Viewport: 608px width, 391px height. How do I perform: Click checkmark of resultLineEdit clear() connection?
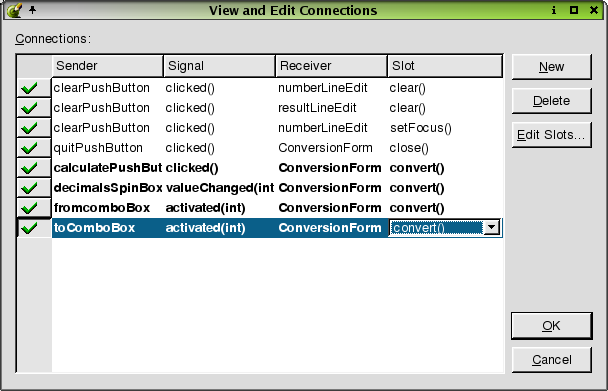point(30,108)
